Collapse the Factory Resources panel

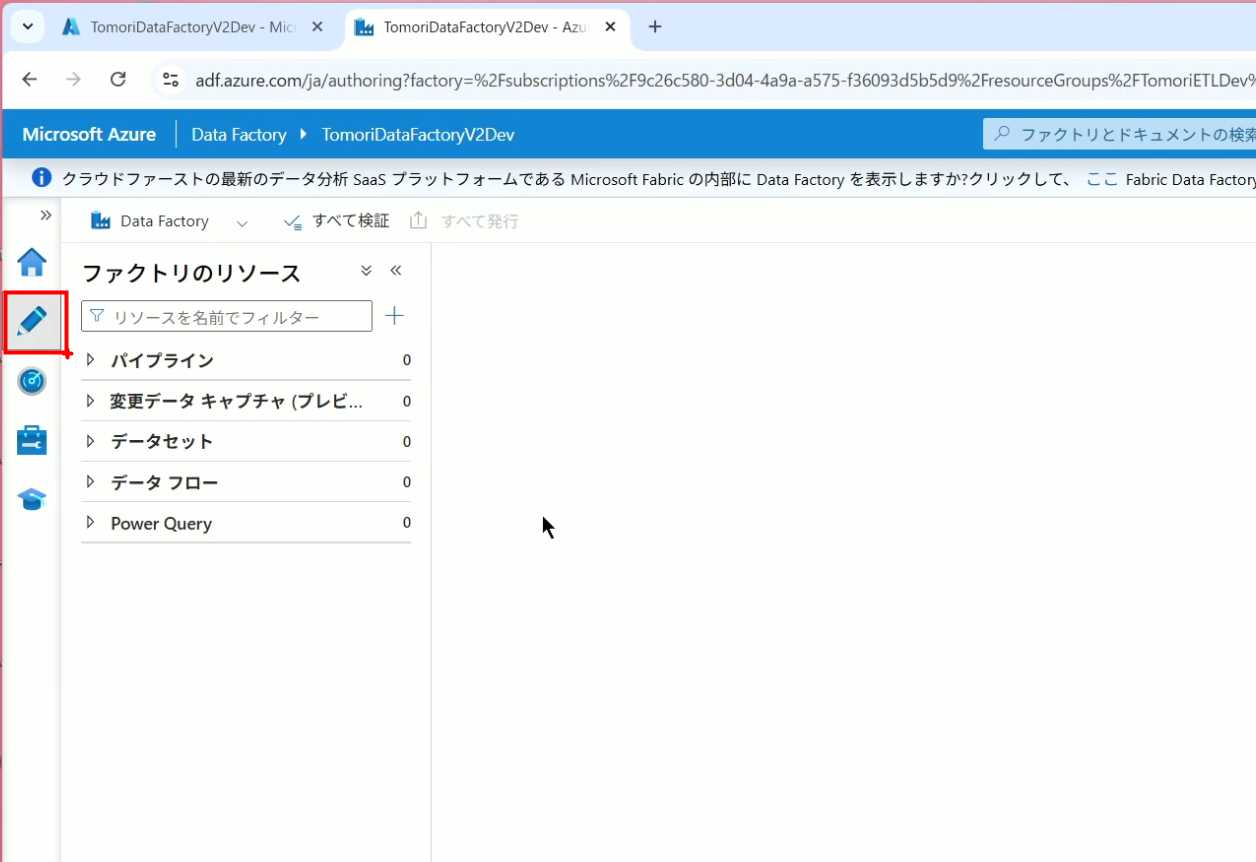(x=395, y=271)
